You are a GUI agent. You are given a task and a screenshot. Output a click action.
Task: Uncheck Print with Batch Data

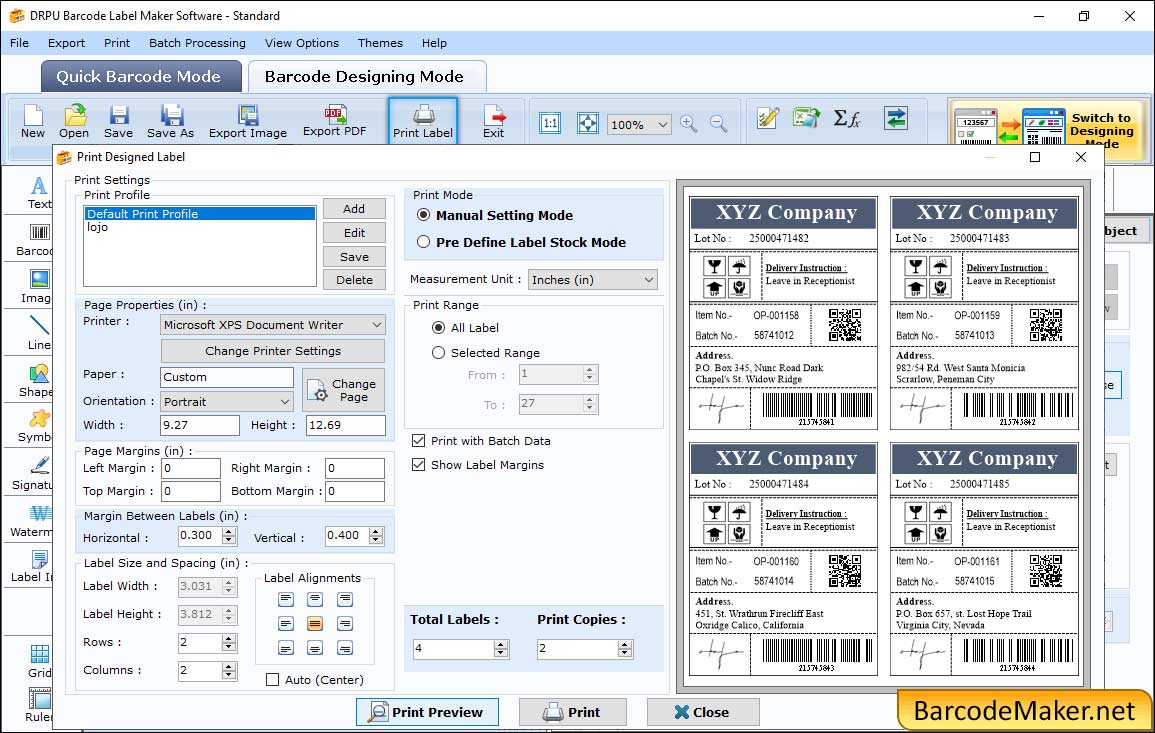(418, 441)
